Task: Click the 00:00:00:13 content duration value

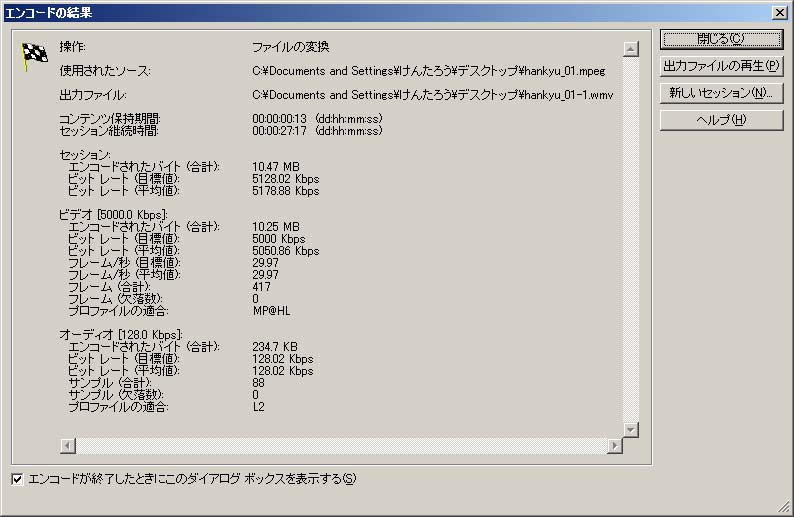Action: point(280,118)
